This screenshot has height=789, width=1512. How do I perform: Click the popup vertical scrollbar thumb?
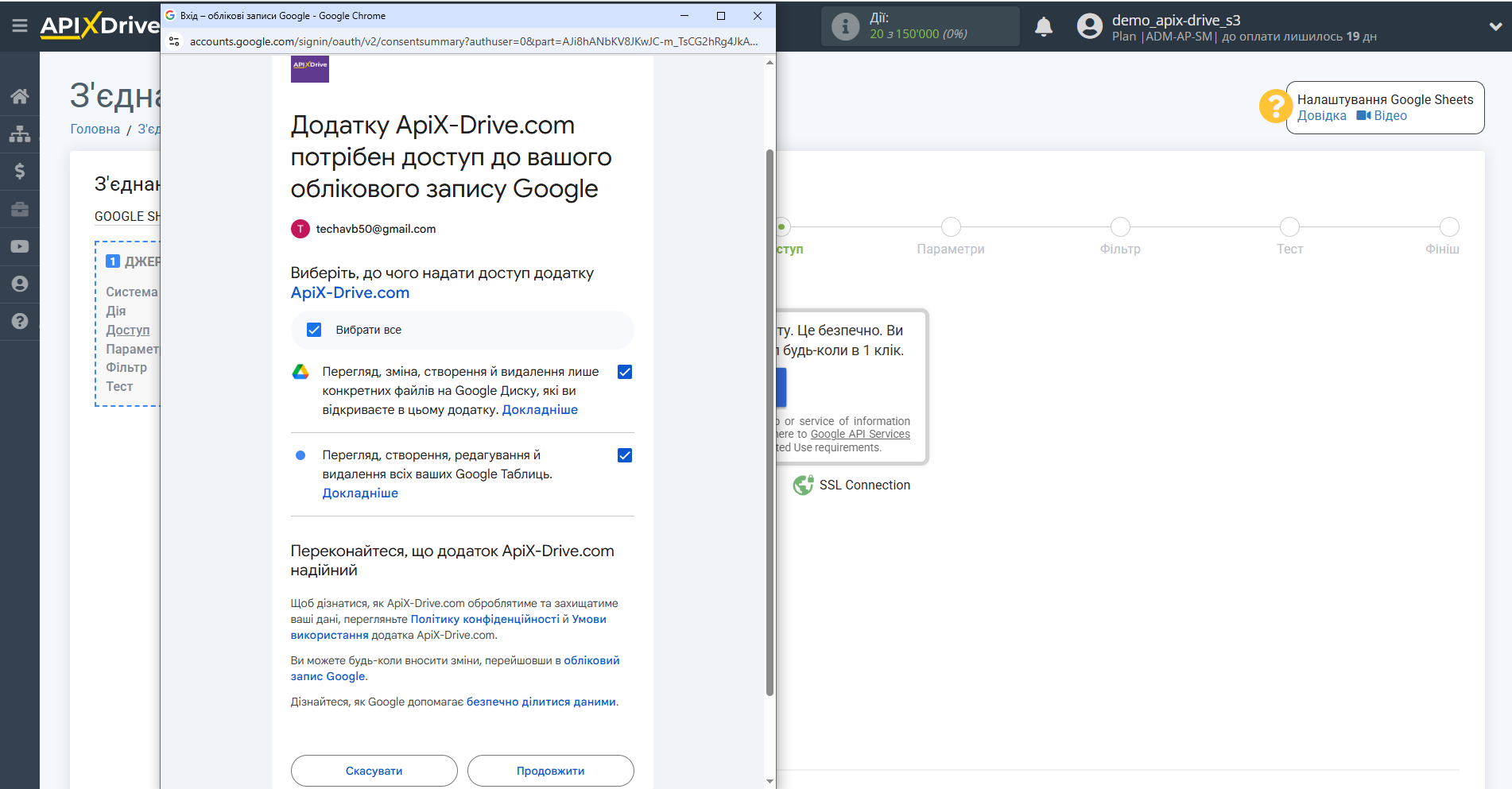[770, 421]
